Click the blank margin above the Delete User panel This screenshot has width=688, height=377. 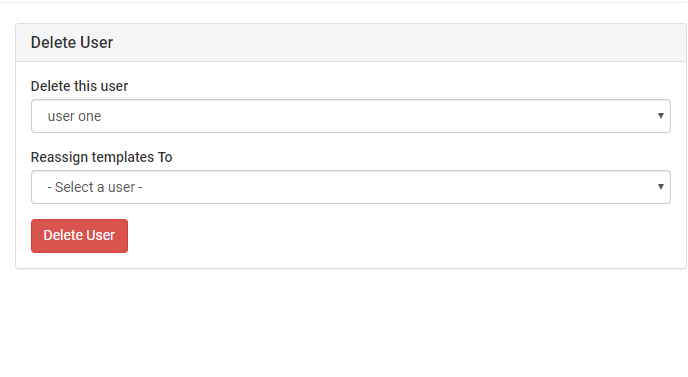[x=344, y=13]
